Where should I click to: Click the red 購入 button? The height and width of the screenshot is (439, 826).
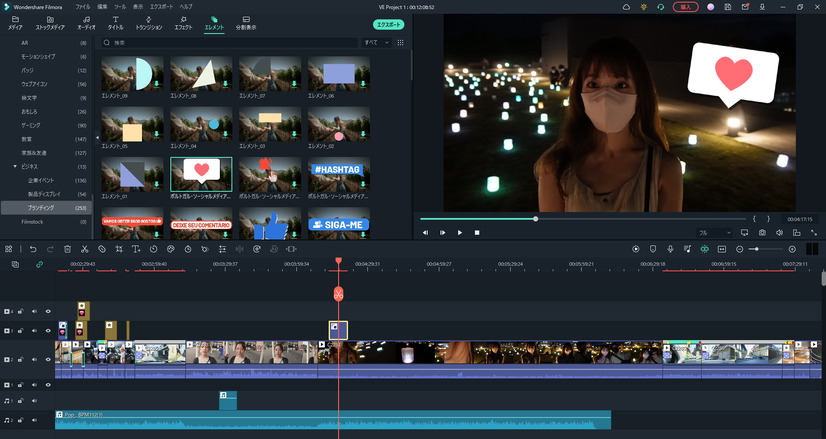coord(686,7)
